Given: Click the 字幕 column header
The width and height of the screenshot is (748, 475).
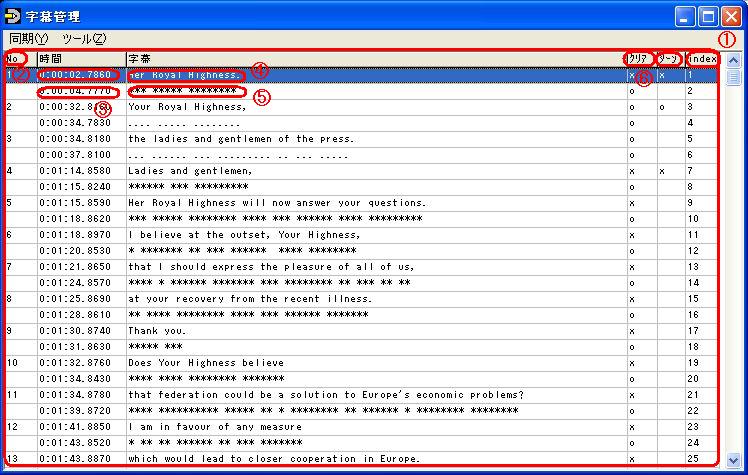Looking at the screenshot, I should (370, 59).
